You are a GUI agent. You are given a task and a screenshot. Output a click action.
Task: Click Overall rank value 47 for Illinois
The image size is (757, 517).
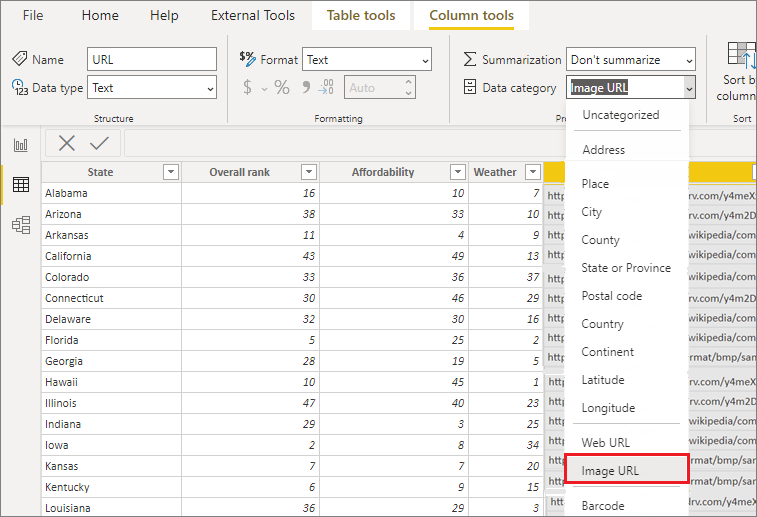pos(250,403)
